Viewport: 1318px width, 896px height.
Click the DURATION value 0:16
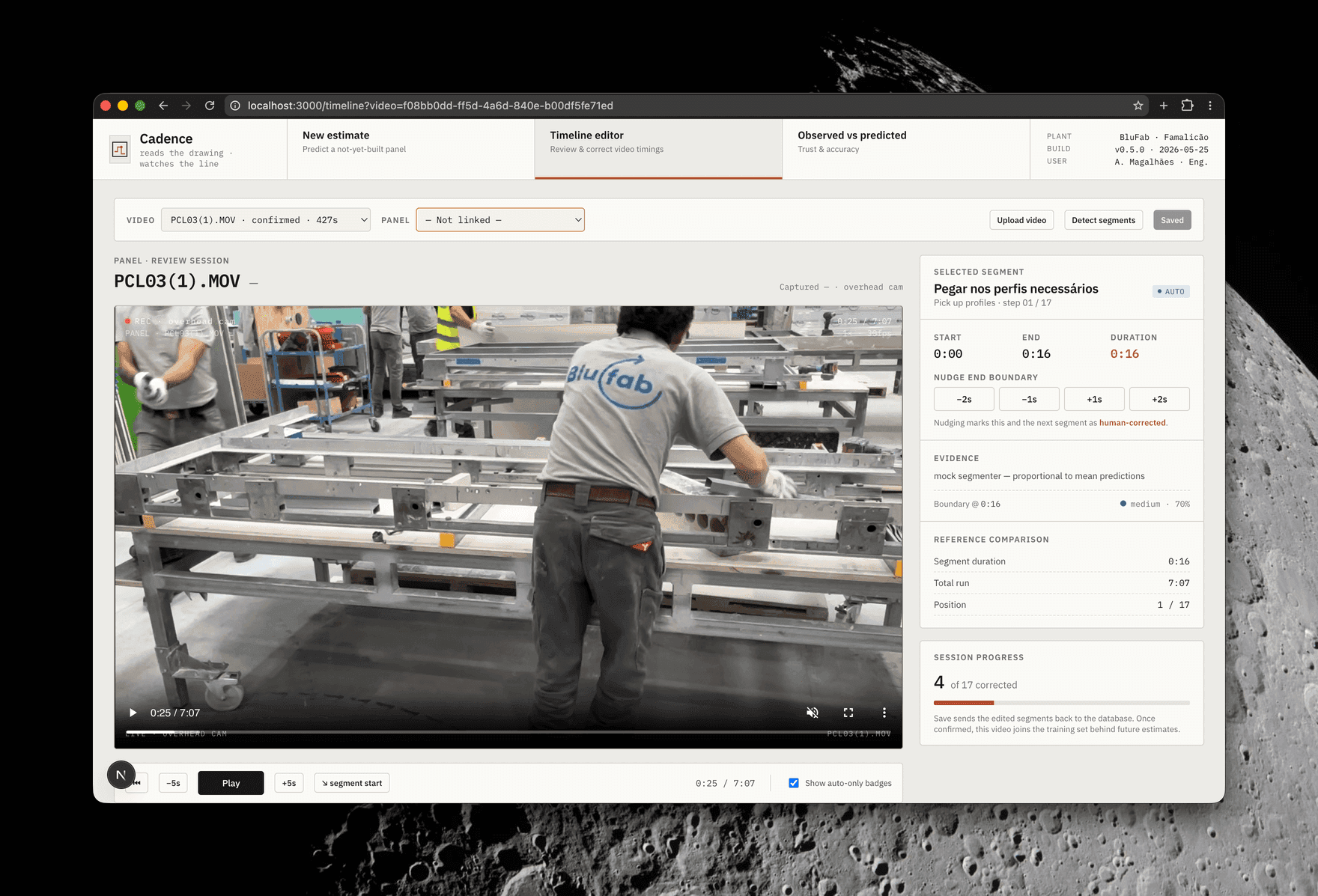point(1125,354)
